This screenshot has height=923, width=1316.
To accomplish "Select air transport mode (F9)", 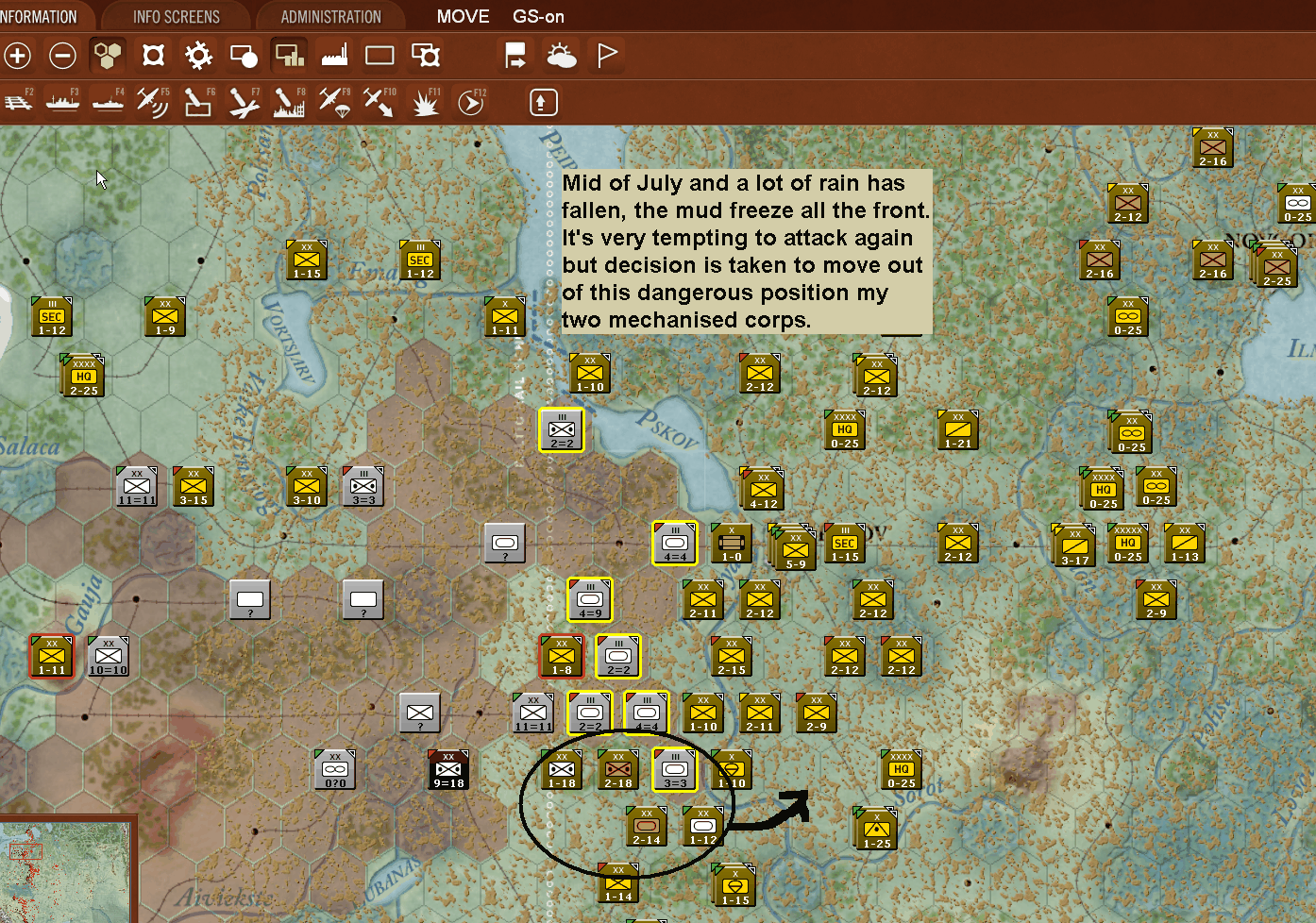I will (x=335, y=101).
